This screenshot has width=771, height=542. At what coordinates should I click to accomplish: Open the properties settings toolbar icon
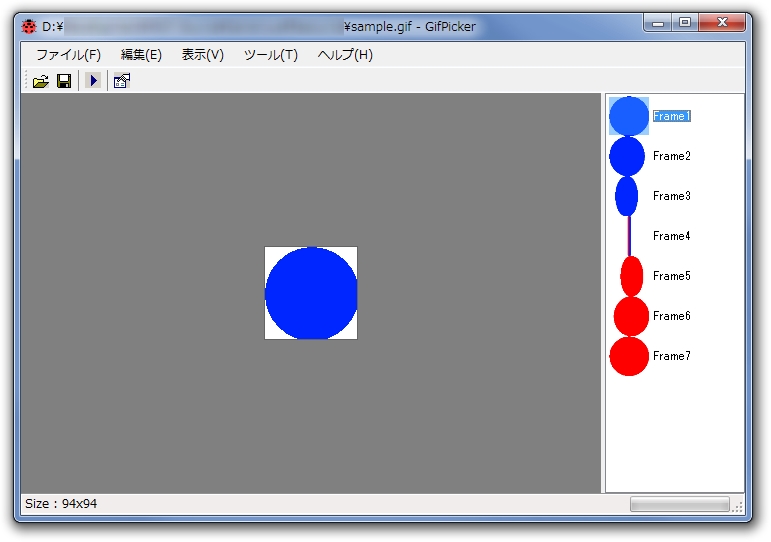[121, 81]
